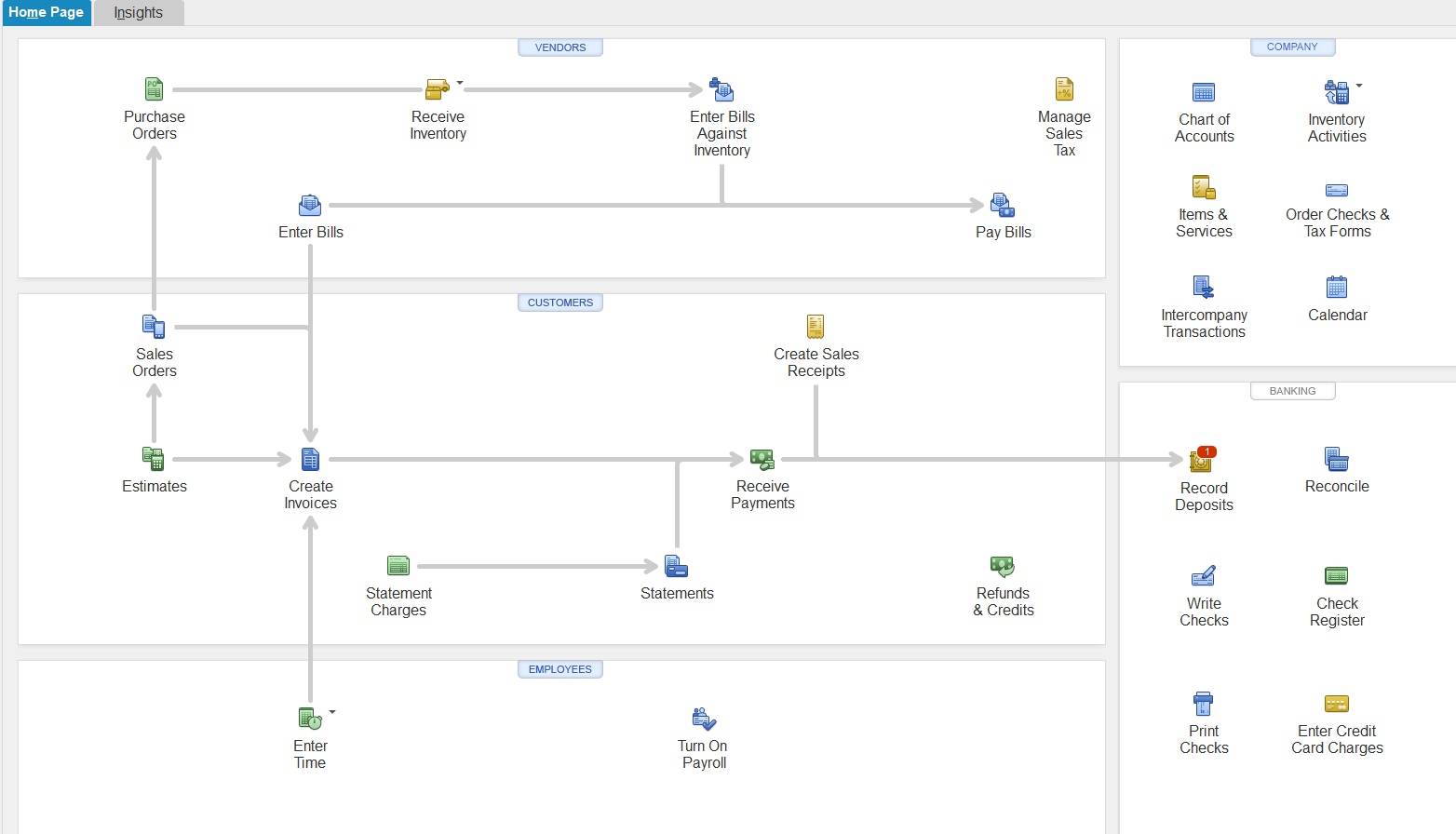The image size is (1456, 834).
Task: Open the Refunds & Credits icon
Action: click(x=1003, y=566)
